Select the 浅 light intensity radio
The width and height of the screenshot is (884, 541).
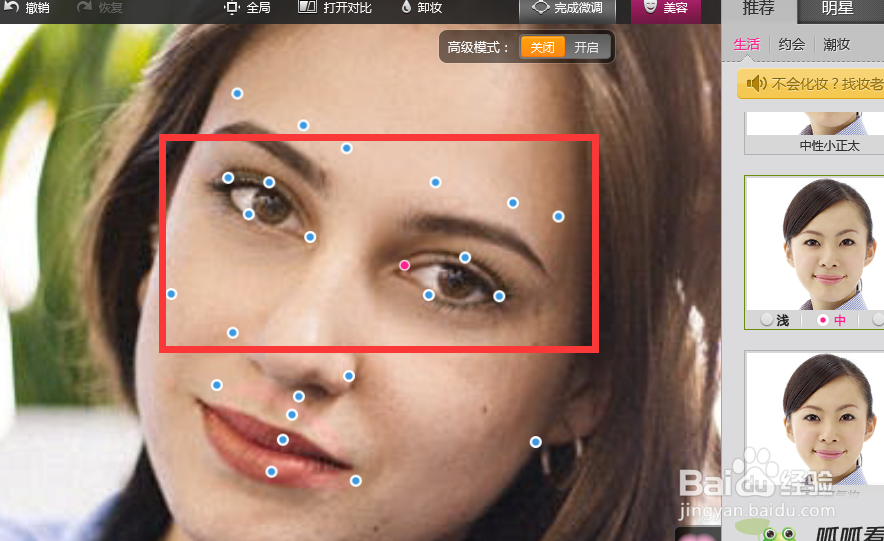tap(766, 320)
